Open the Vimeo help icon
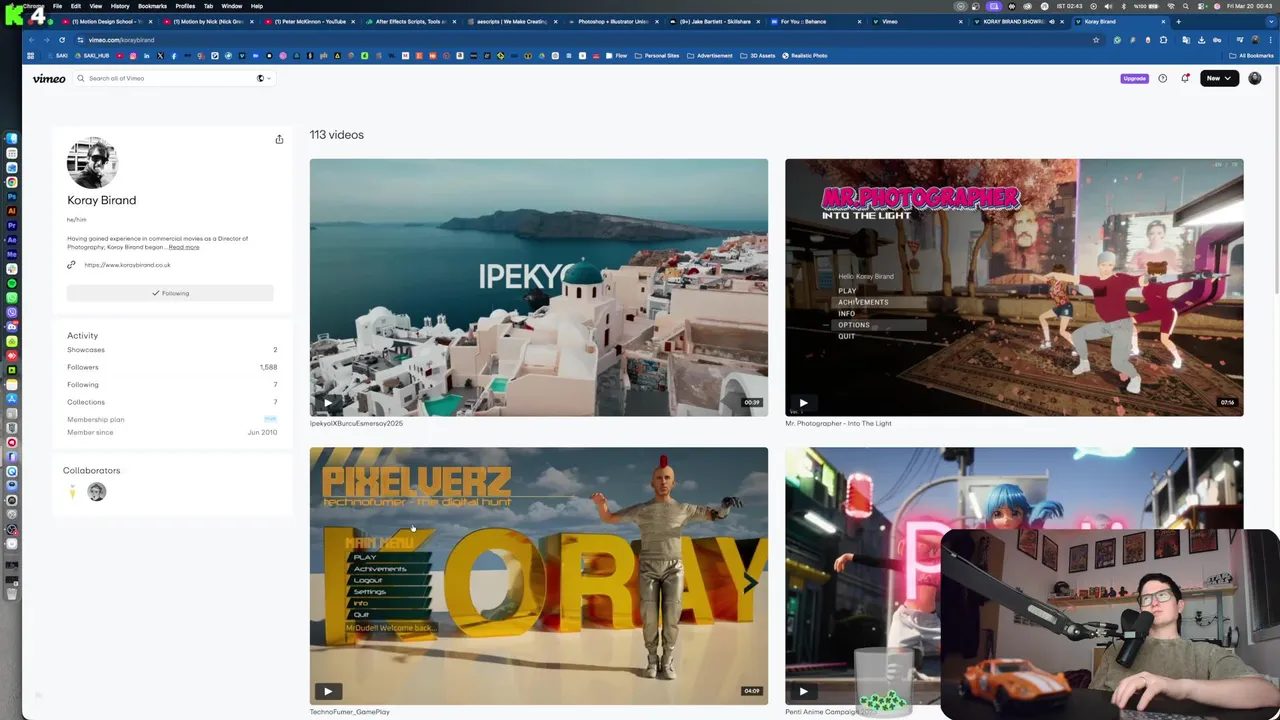1280x720 pixels. tap(1162, 78)
